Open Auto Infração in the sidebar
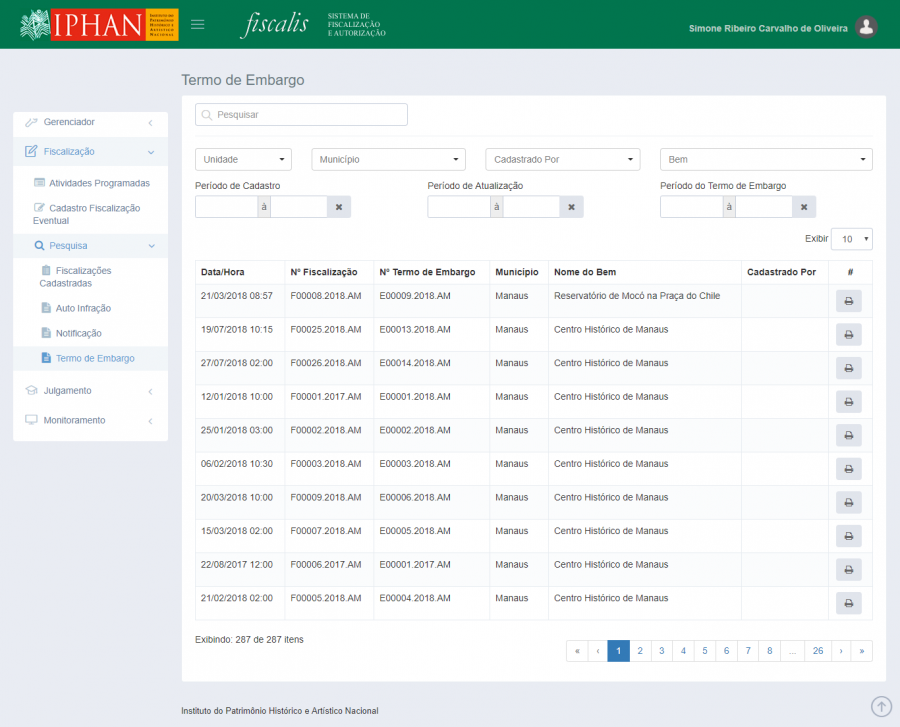Viewport: 900px width, 727px height. [x=83, y=308]
